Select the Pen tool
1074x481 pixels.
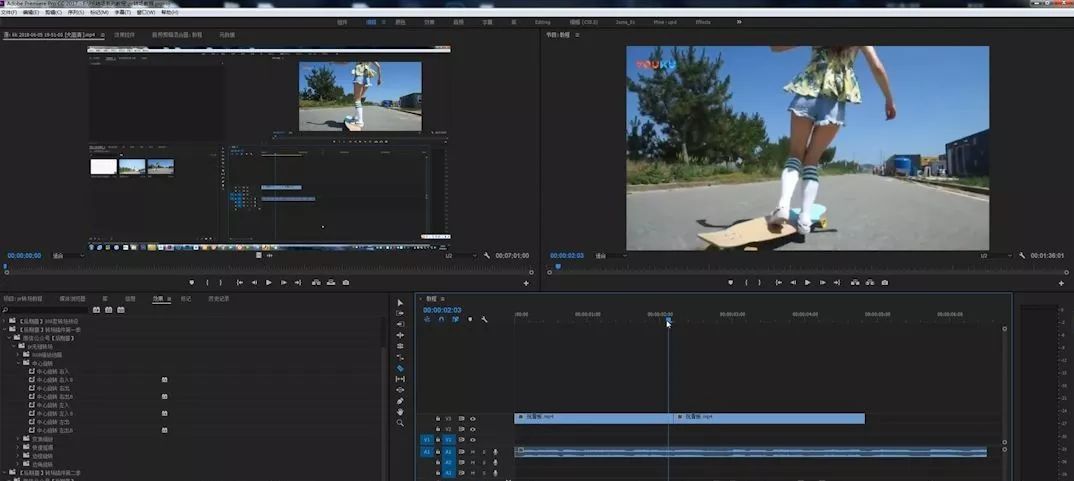[x=400, y=401]
